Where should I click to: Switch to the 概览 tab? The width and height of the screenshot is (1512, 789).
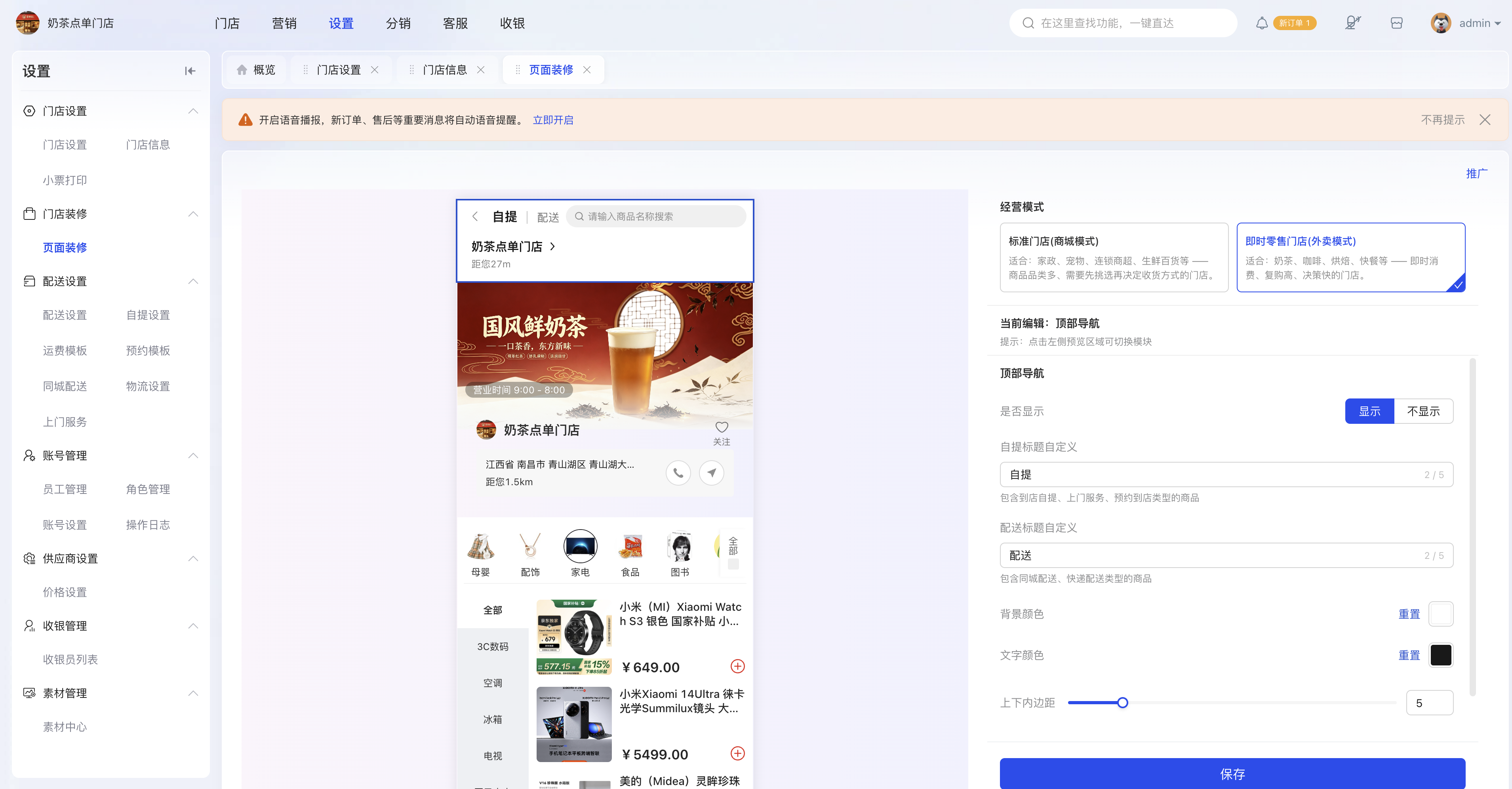click(257, 70)
